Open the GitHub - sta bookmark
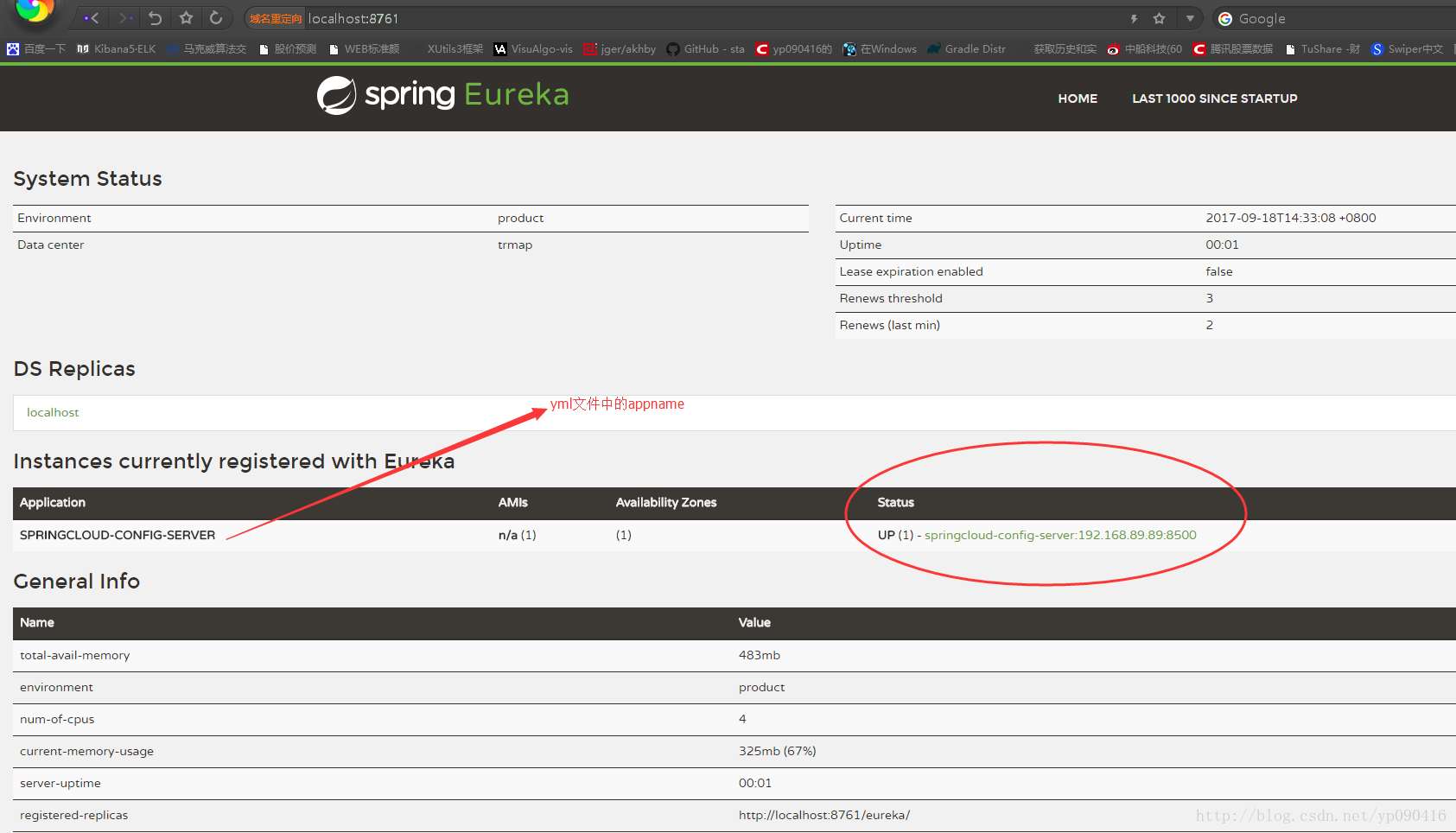The height and width of the screenshot is (833, 1456). coord(705,49)
